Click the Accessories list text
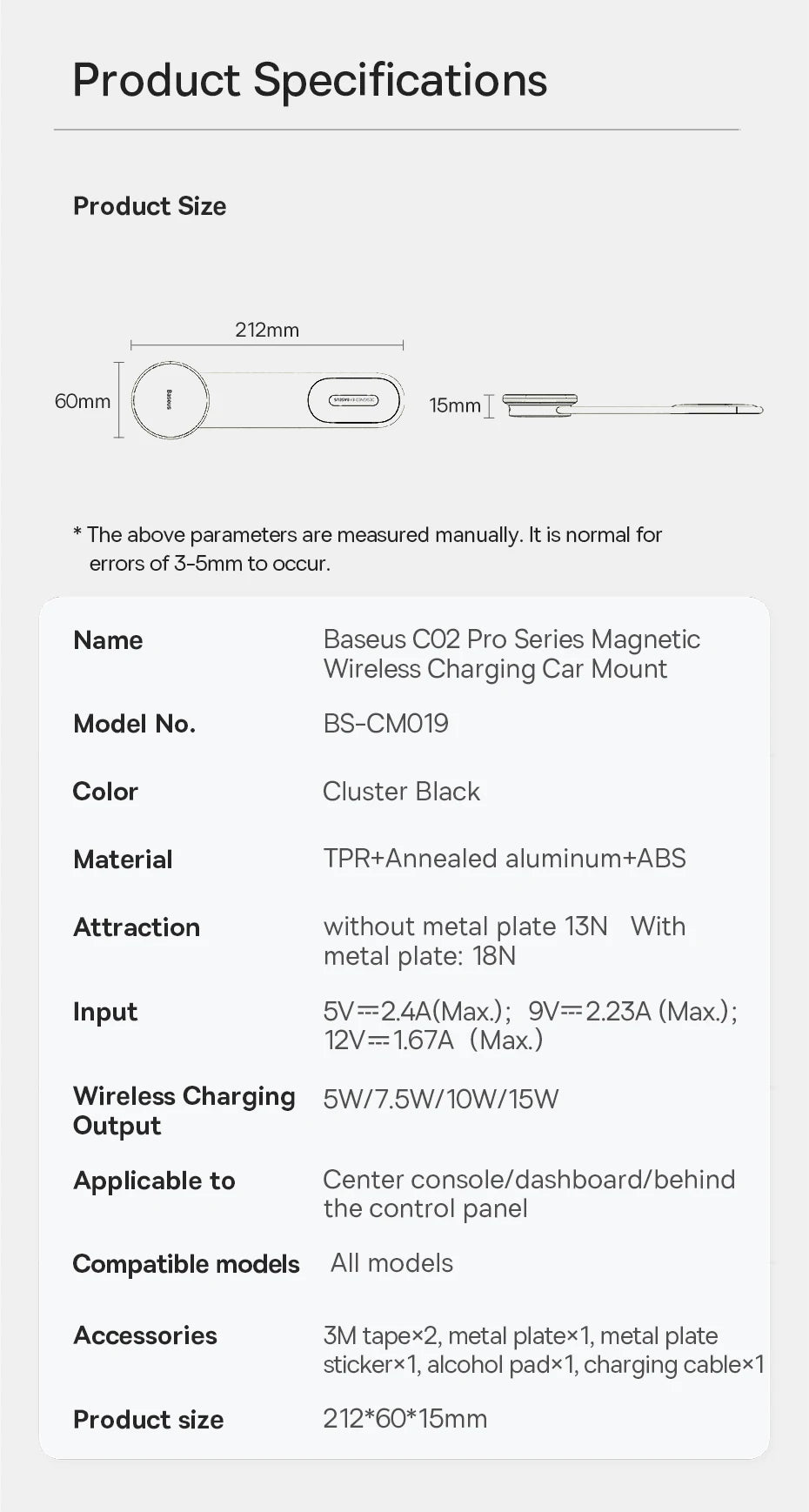The image size is (809, 1512). coord(543,1350)
